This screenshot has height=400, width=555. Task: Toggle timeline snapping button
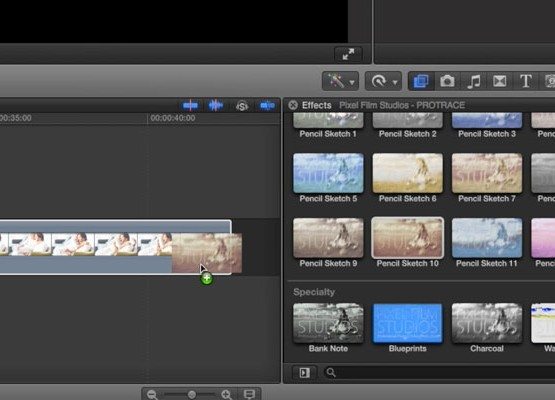coord(267,105)
